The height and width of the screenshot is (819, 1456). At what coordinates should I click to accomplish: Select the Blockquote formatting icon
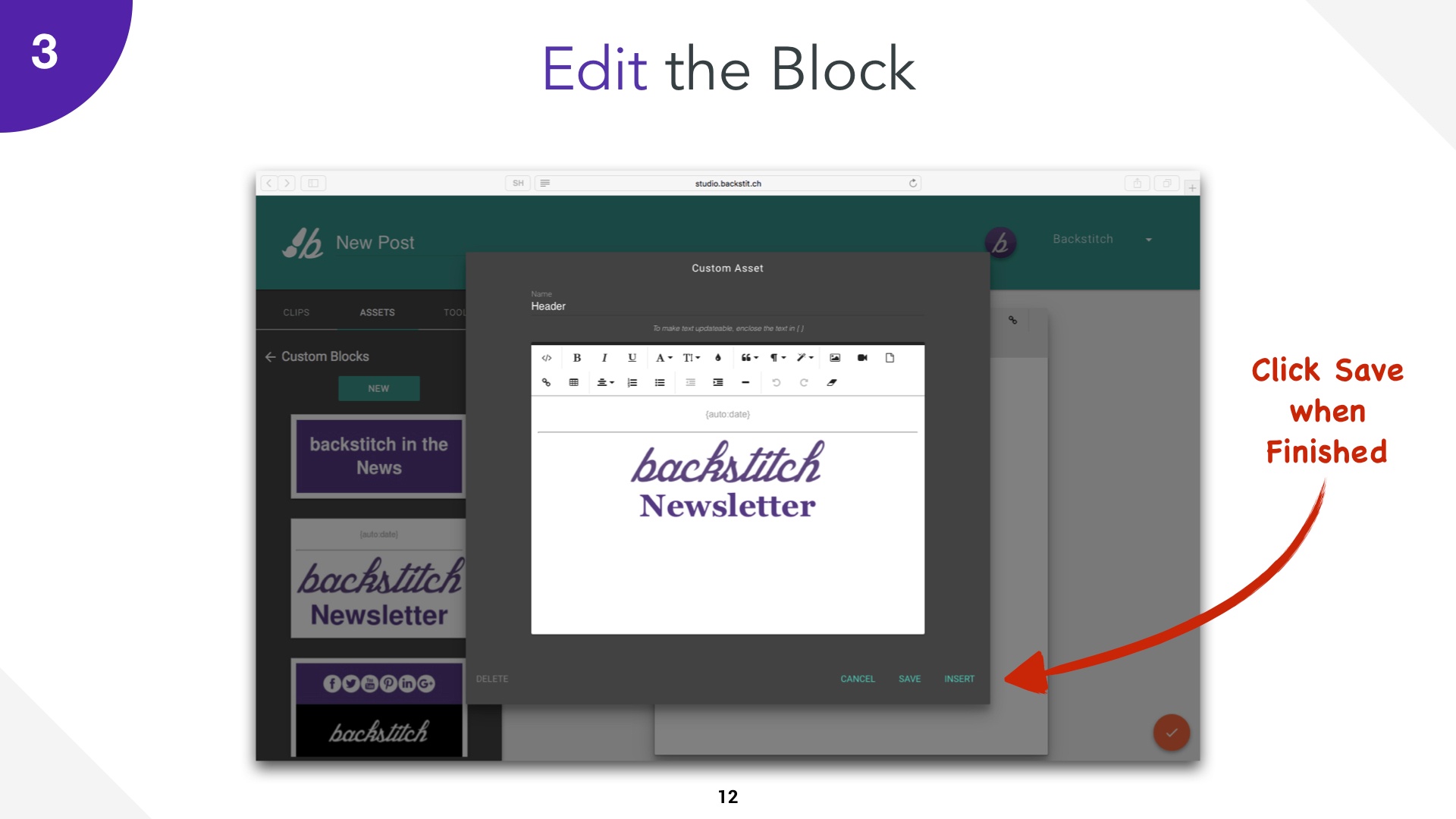(x=749, y=357)
